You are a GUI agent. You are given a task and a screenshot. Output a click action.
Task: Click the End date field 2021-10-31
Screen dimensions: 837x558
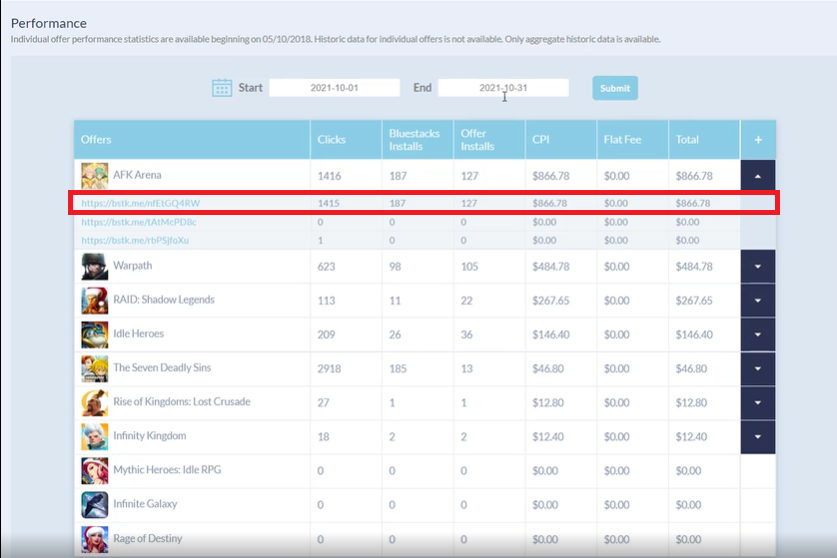click(503, 88)
